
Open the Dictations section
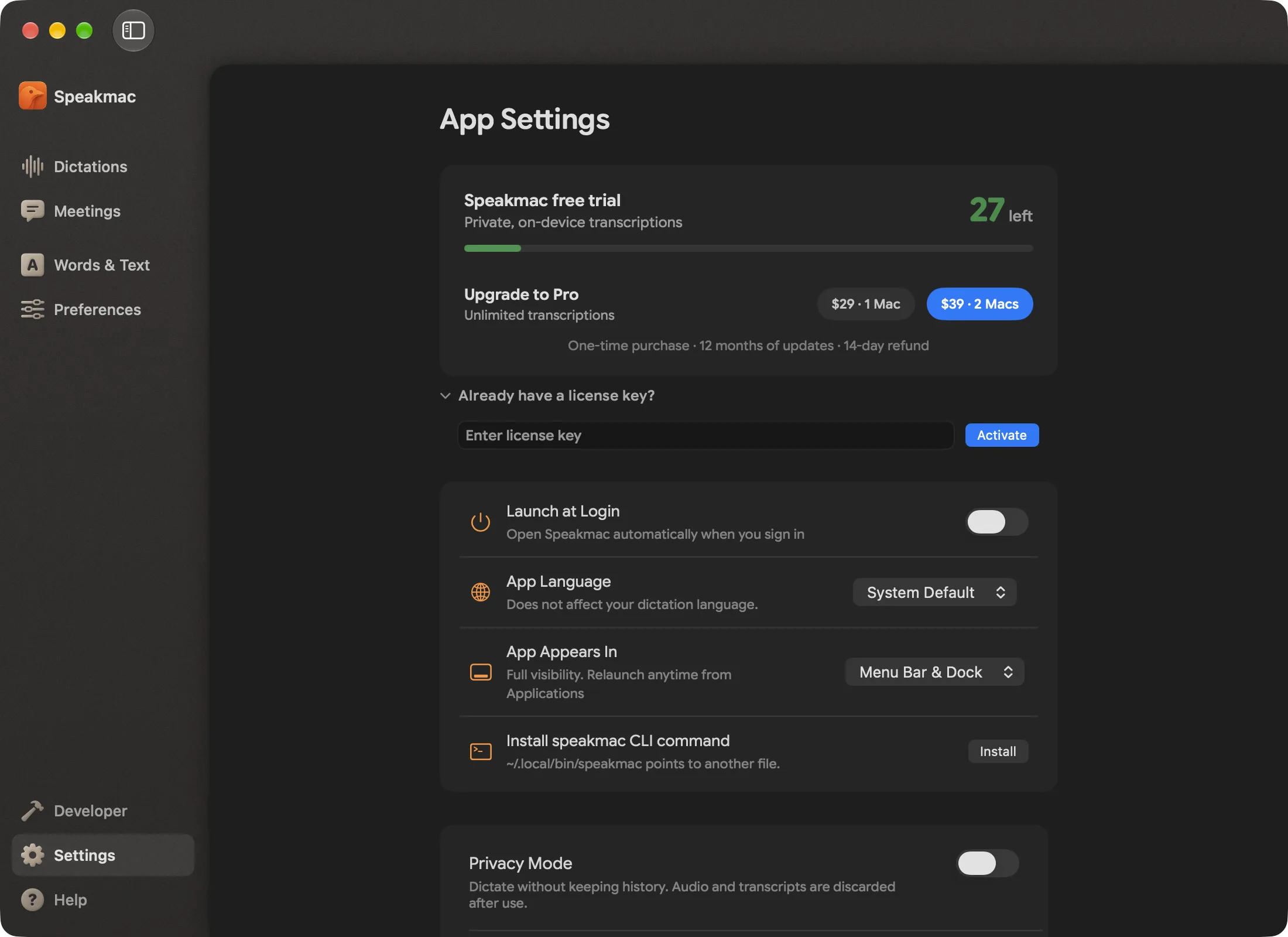[103, 166]
